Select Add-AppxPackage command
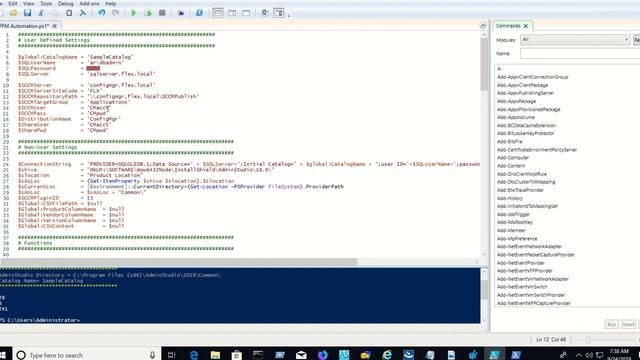 [x=516, y=101]
